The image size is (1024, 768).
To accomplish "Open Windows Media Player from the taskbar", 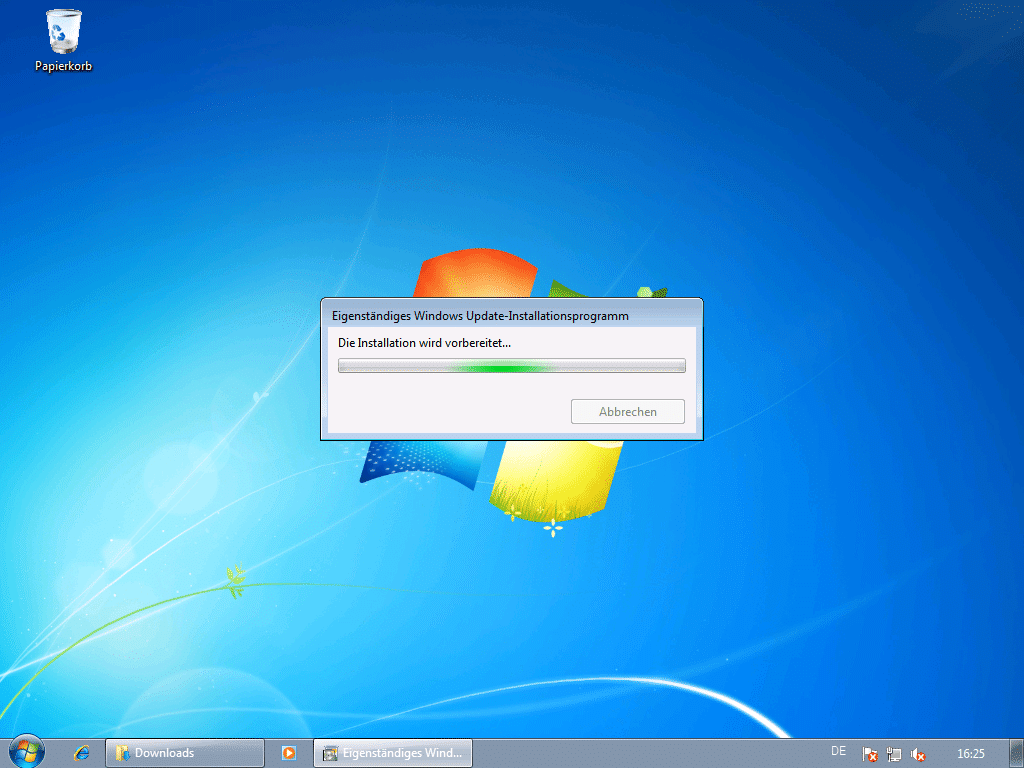I will [x=289, y=753].
